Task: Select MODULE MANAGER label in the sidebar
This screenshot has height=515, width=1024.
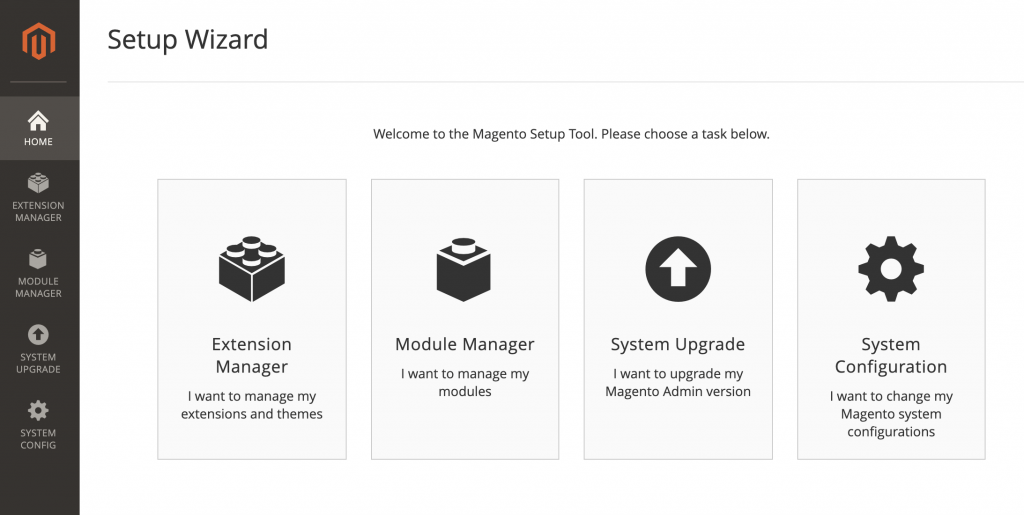Action: pos(39,287)
